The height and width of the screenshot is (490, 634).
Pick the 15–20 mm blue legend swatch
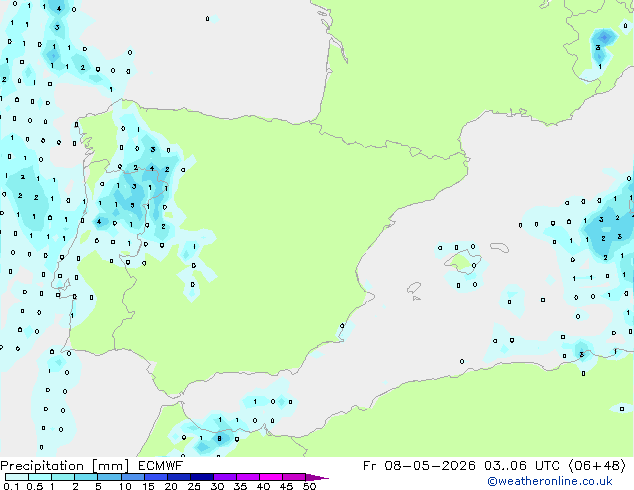click(156, 477)
